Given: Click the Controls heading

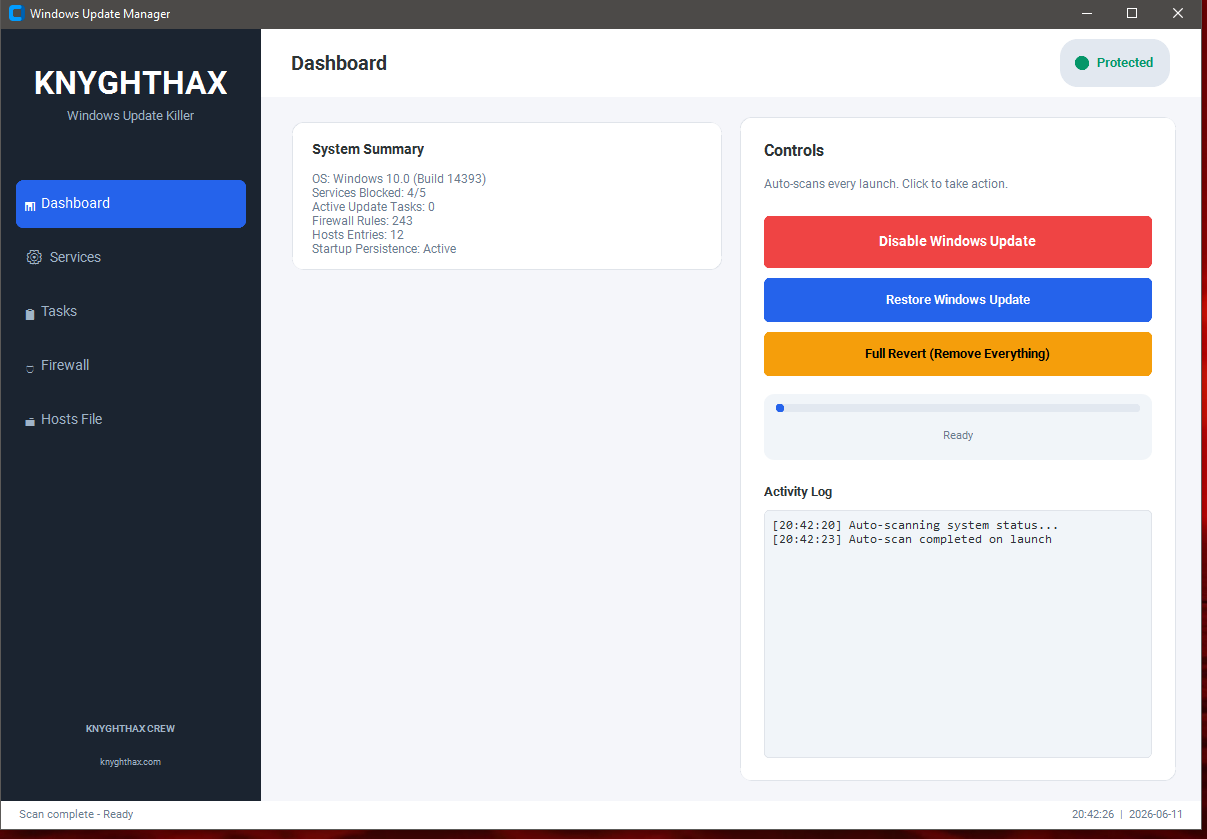Looking at the screenshot, I should 794,151.
